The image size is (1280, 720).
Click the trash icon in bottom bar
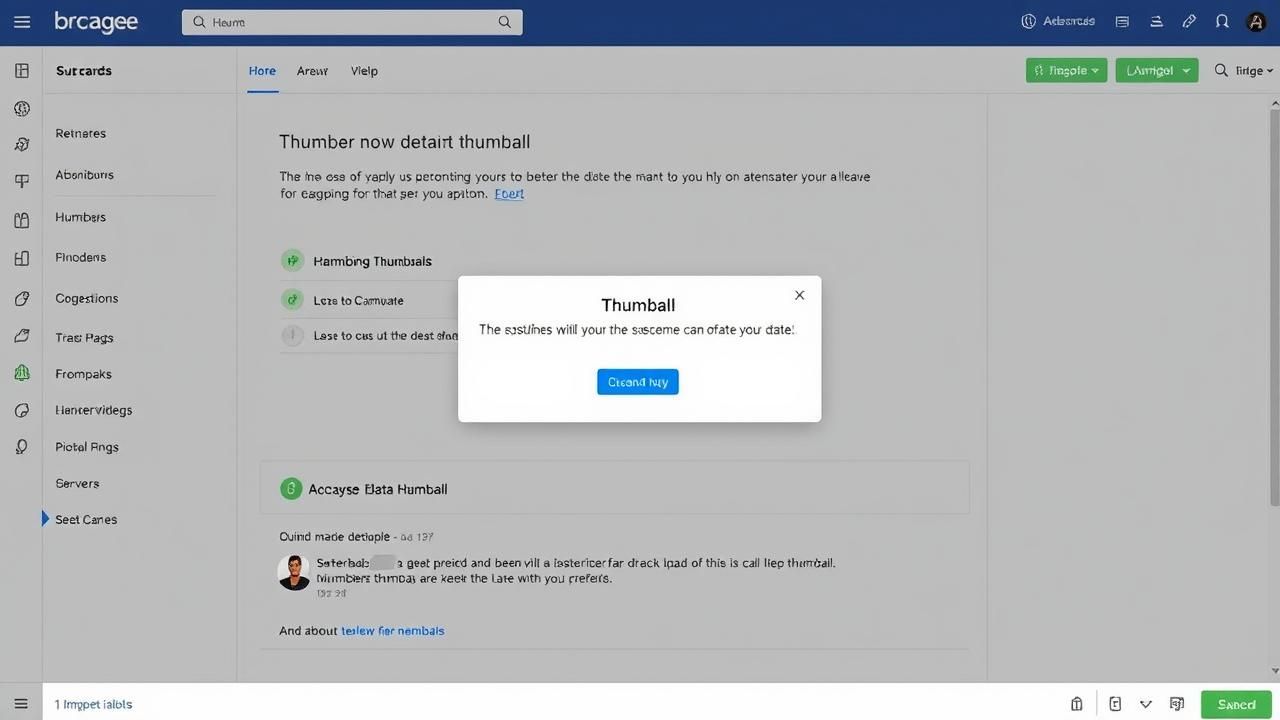tap(1077, 704)
